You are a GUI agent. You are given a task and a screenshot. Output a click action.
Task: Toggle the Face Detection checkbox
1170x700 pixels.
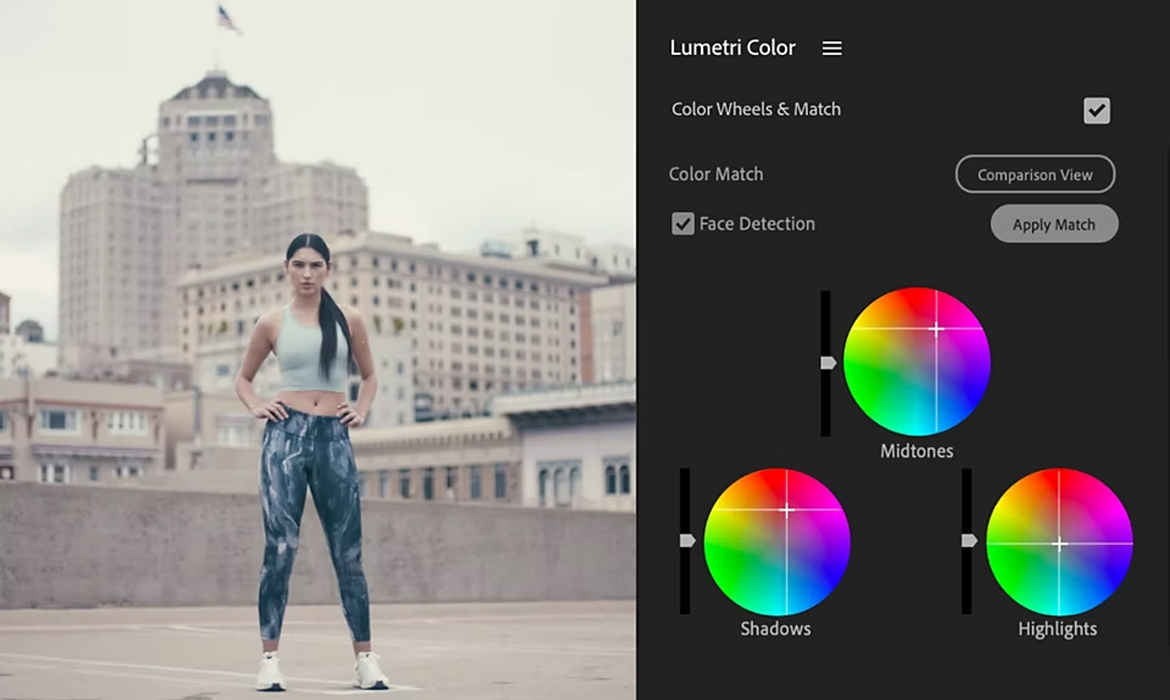(x=682, y=223)
